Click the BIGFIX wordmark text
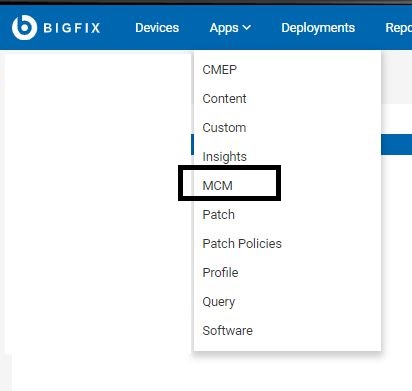Screen dimensions: 412x391 point(72,28)
